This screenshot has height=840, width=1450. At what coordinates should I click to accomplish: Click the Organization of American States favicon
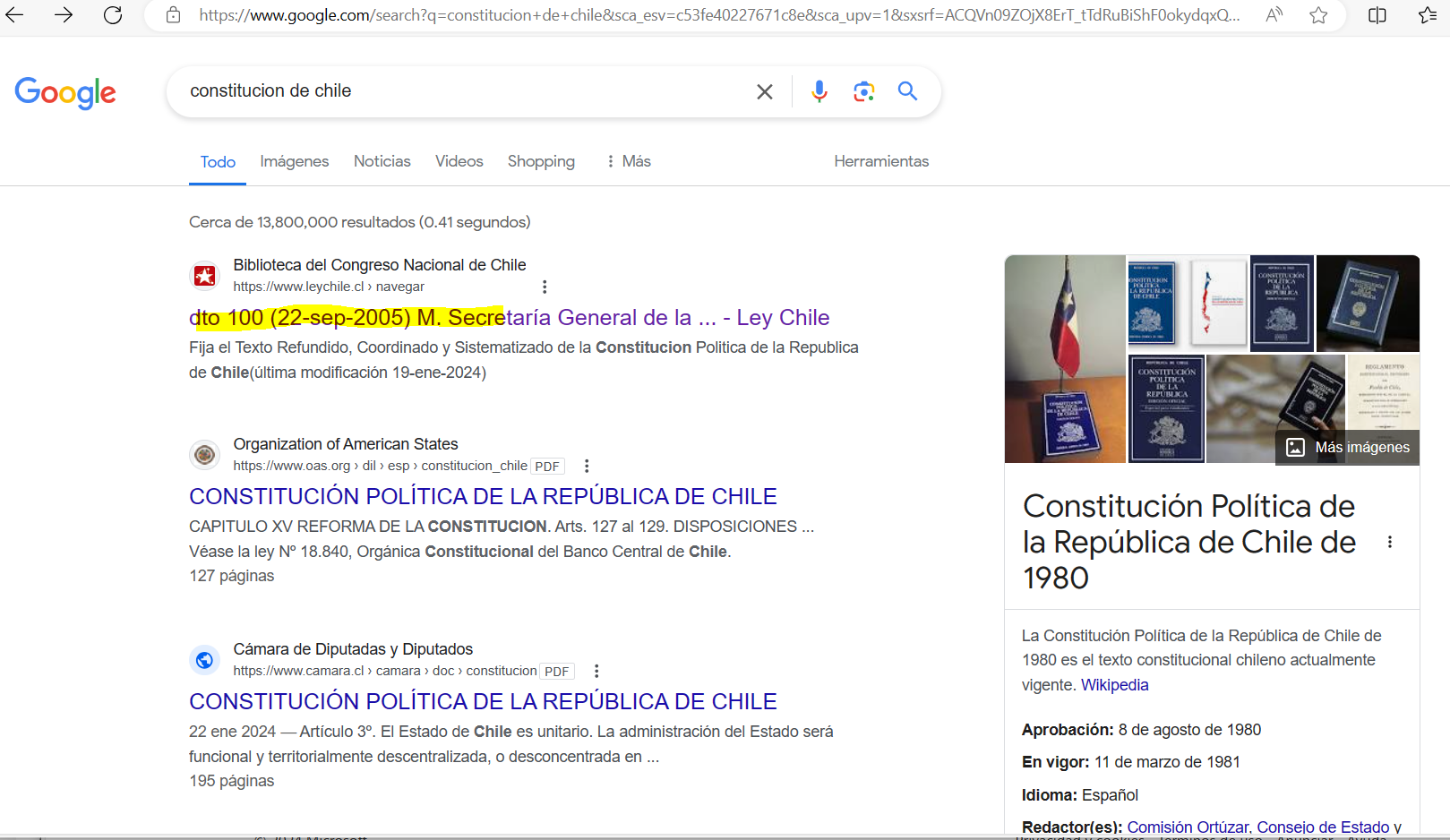coord(205,455)
